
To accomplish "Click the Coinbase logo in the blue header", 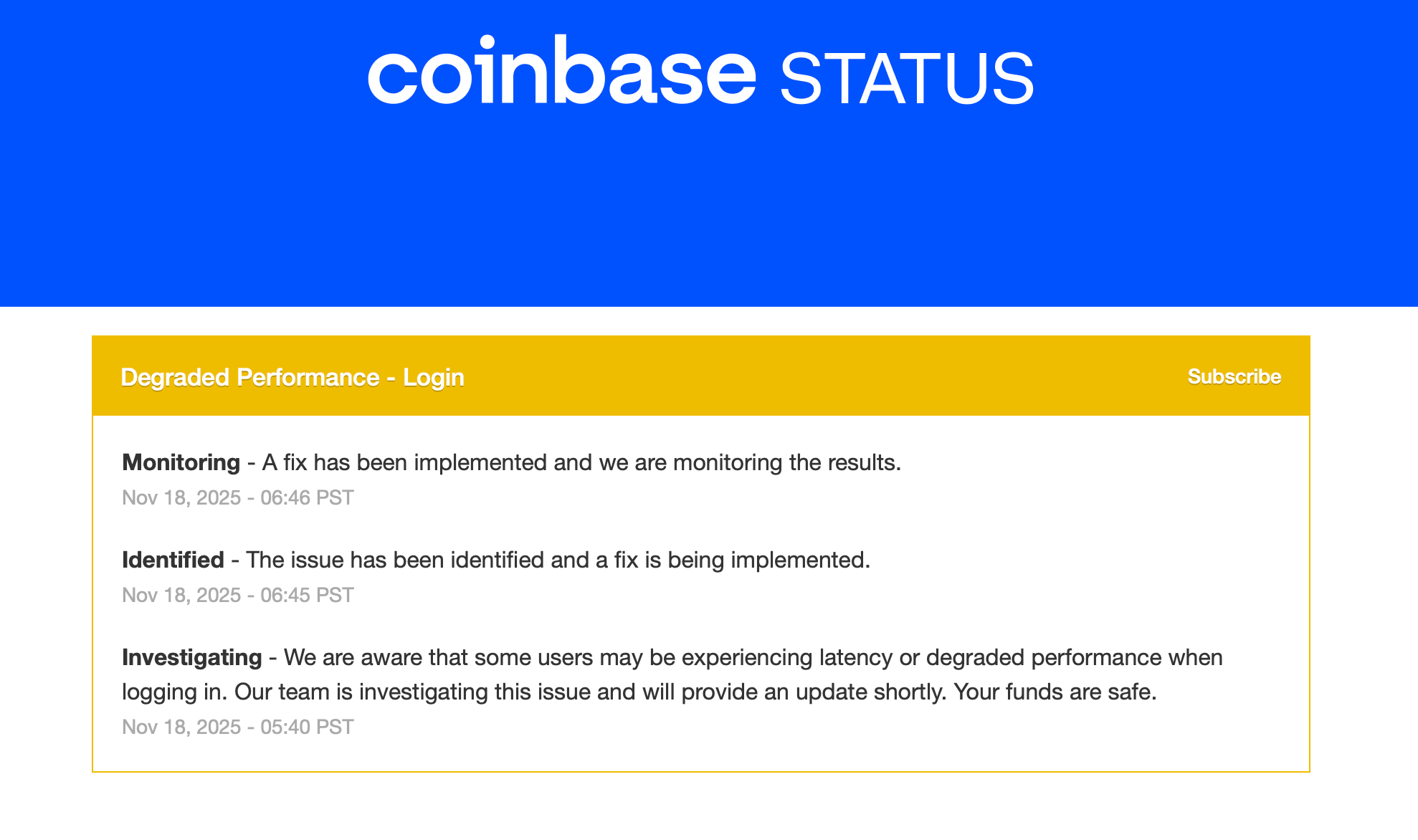I will point(563,72).
